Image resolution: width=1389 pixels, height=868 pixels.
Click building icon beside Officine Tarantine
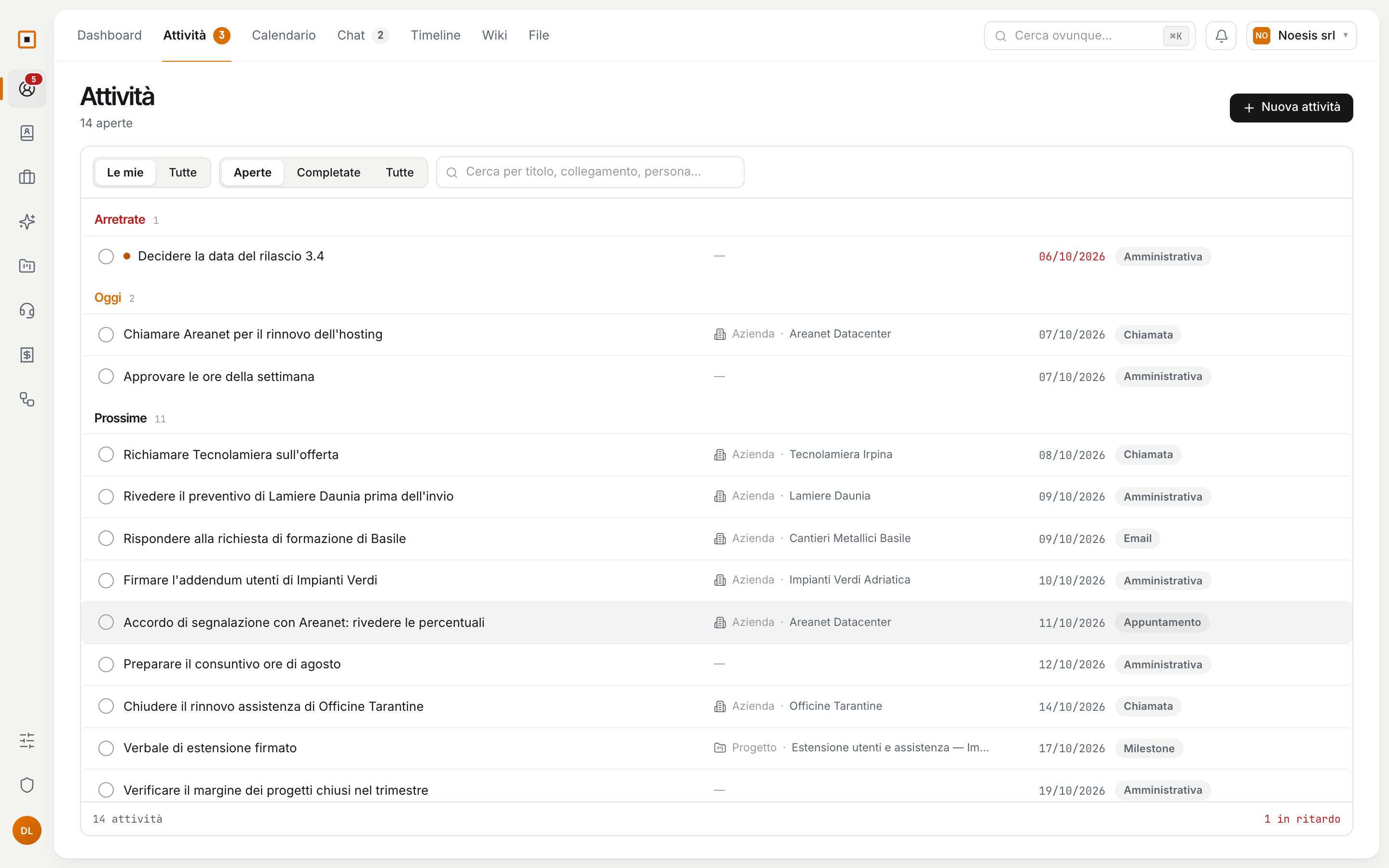(720, 706)
